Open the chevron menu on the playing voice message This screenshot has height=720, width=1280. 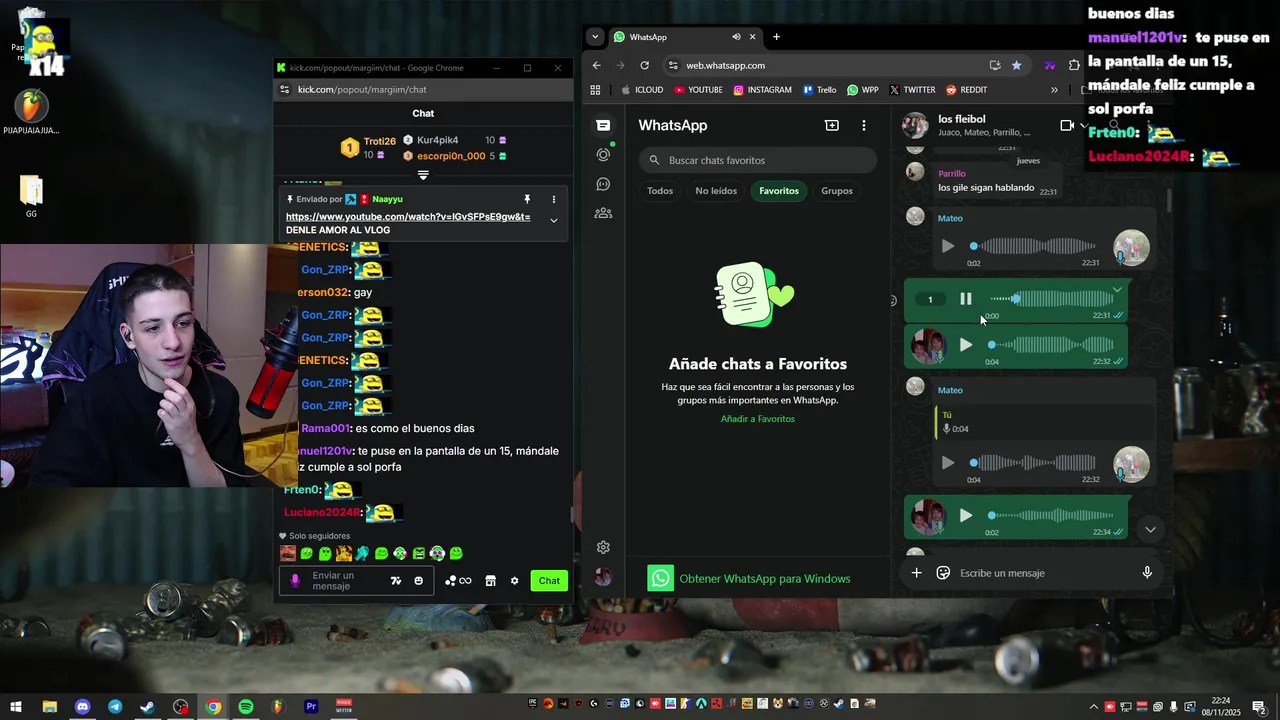coord(1117,290)
